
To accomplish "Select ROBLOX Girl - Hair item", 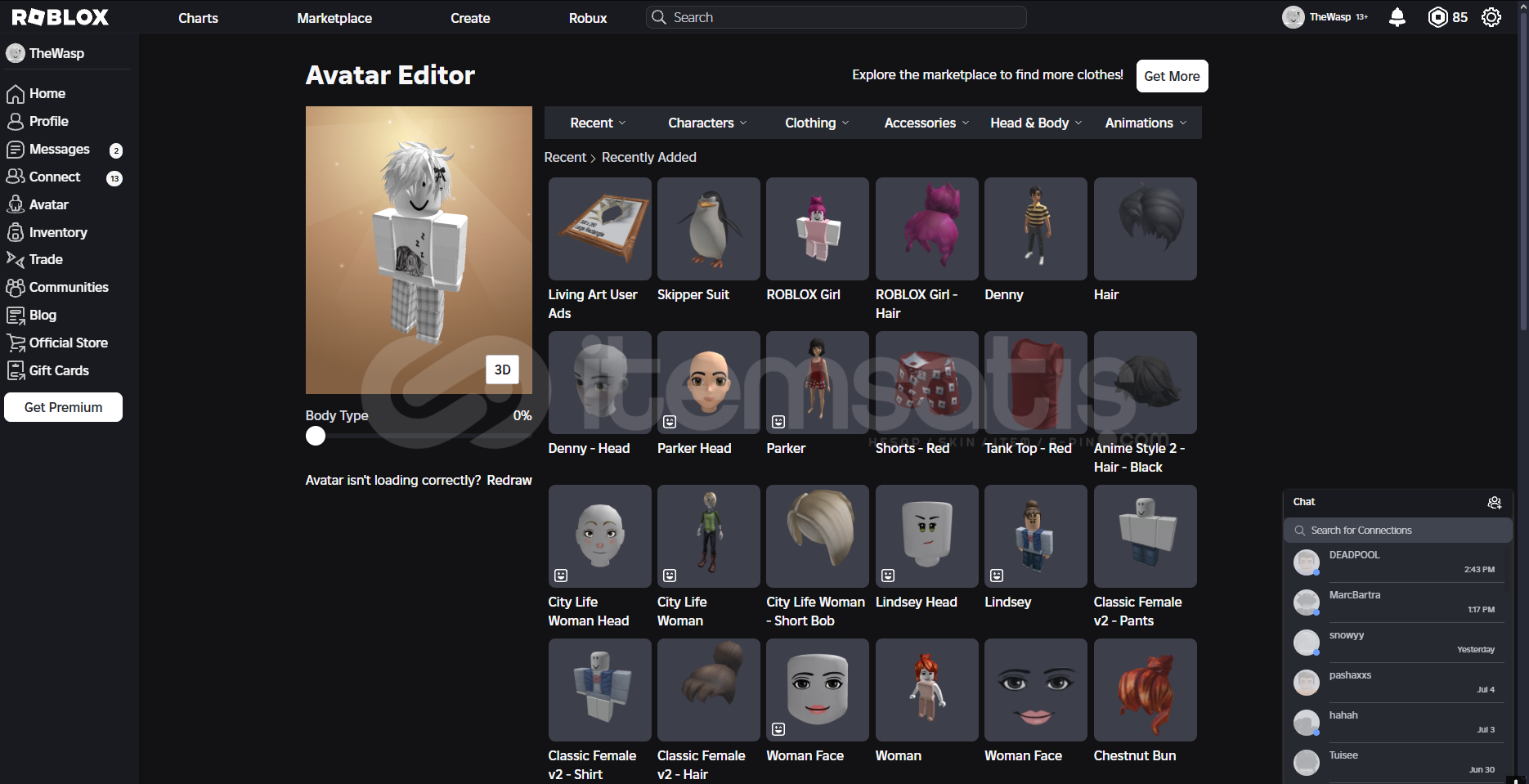I will 927,250.
